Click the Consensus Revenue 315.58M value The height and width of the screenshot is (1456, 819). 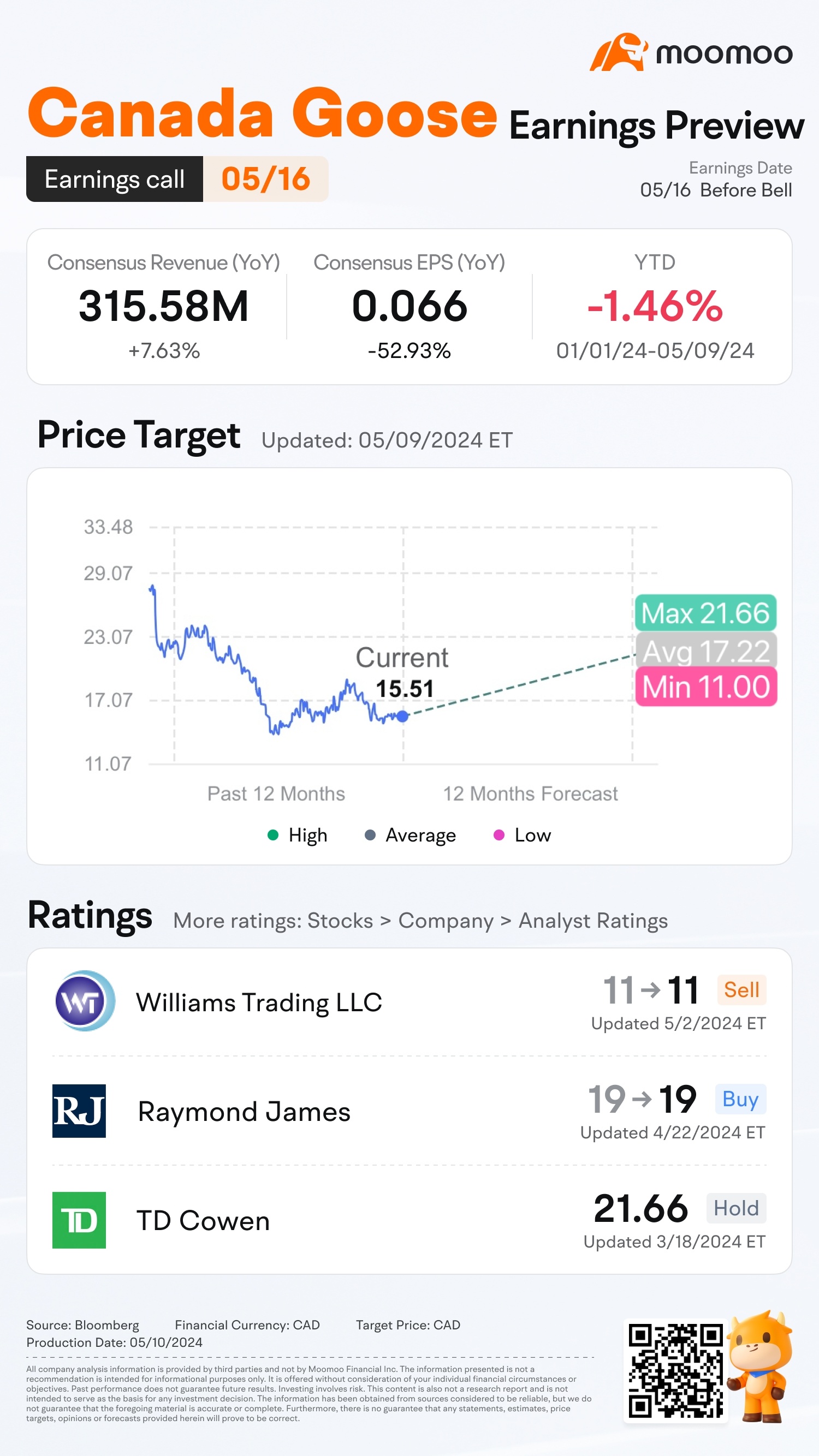[x=163, y=306]
